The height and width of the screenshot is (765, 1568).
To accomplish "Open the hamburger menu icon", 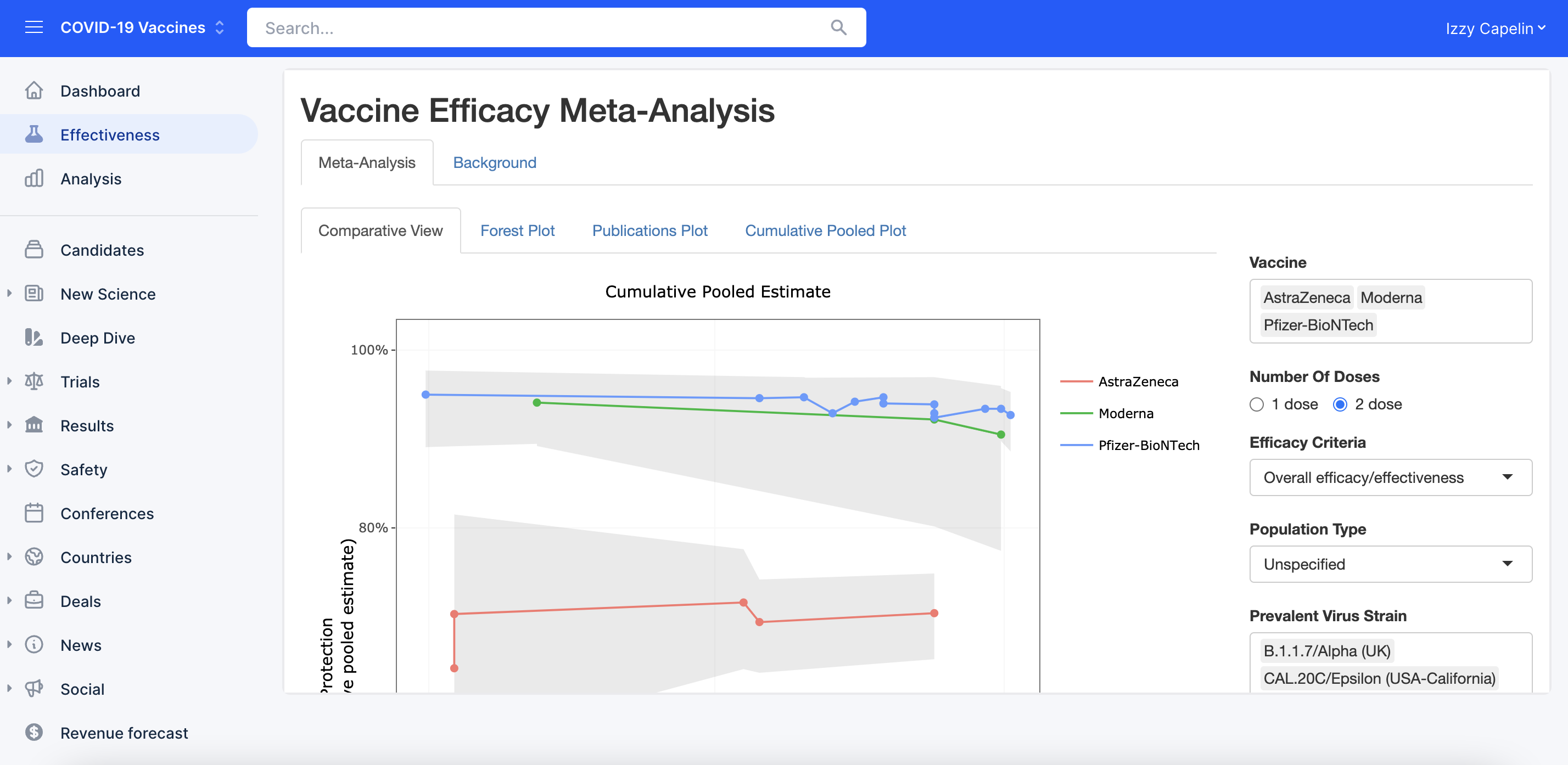I will click(33, 27).
